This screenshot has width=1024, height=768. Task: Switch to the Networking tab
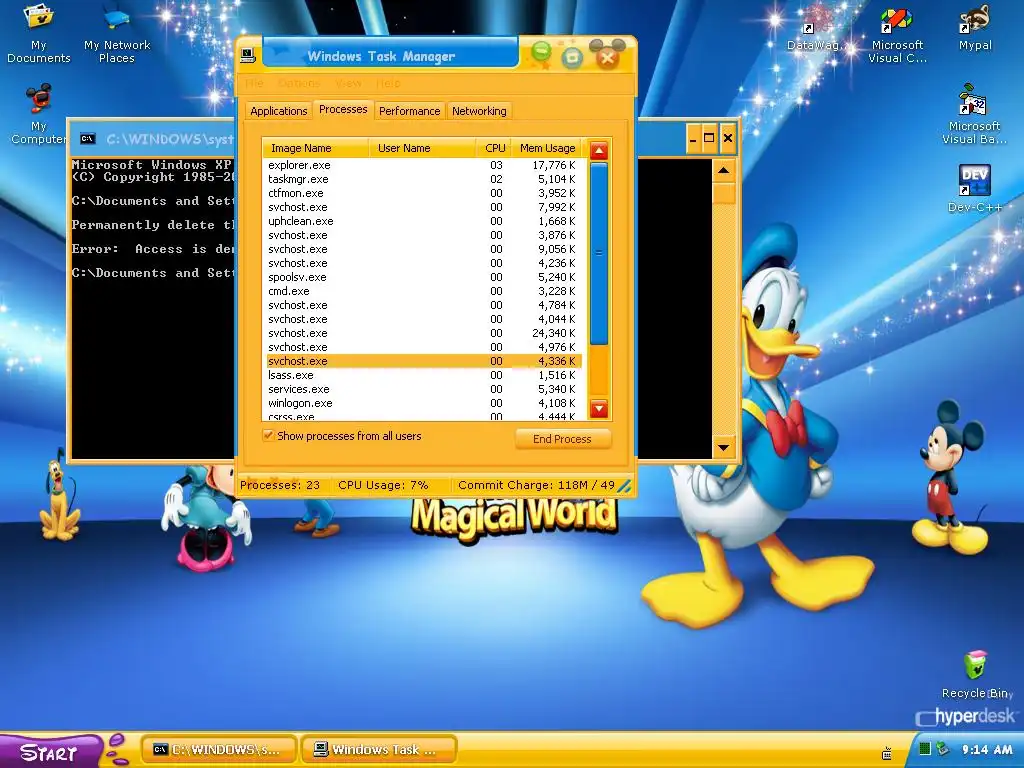click(x=479, y=111)
